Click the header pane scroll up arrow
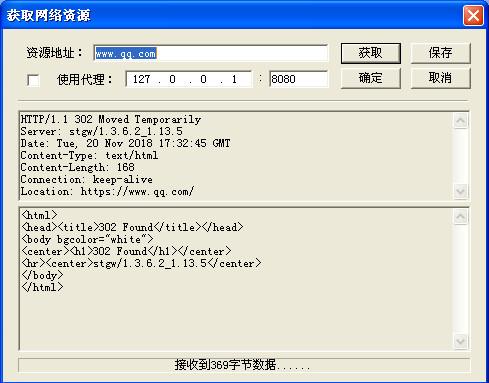489x383 pixels. [x=460, y=121]
